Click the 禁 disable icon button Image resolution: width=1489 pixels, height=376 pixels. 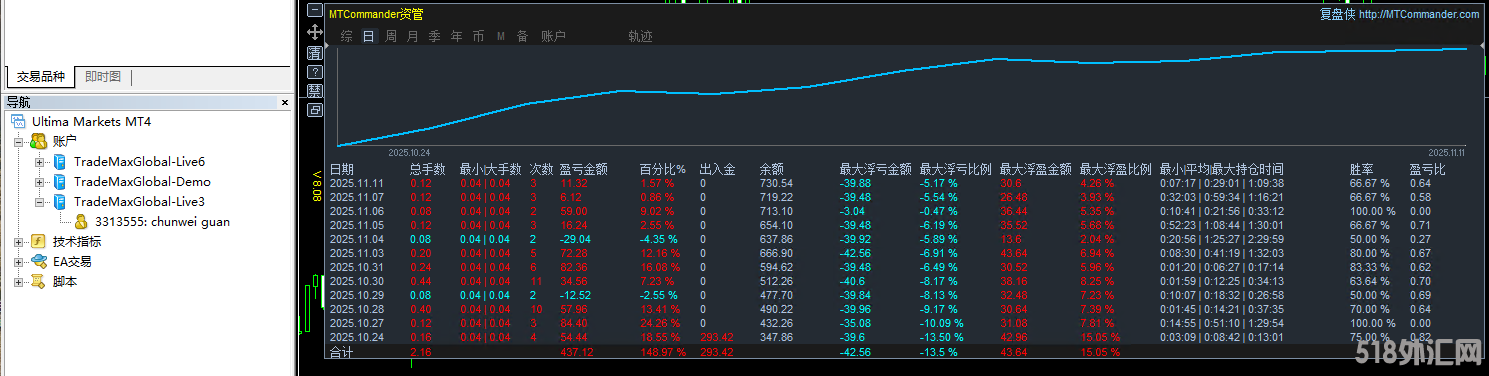click(314, 91)
